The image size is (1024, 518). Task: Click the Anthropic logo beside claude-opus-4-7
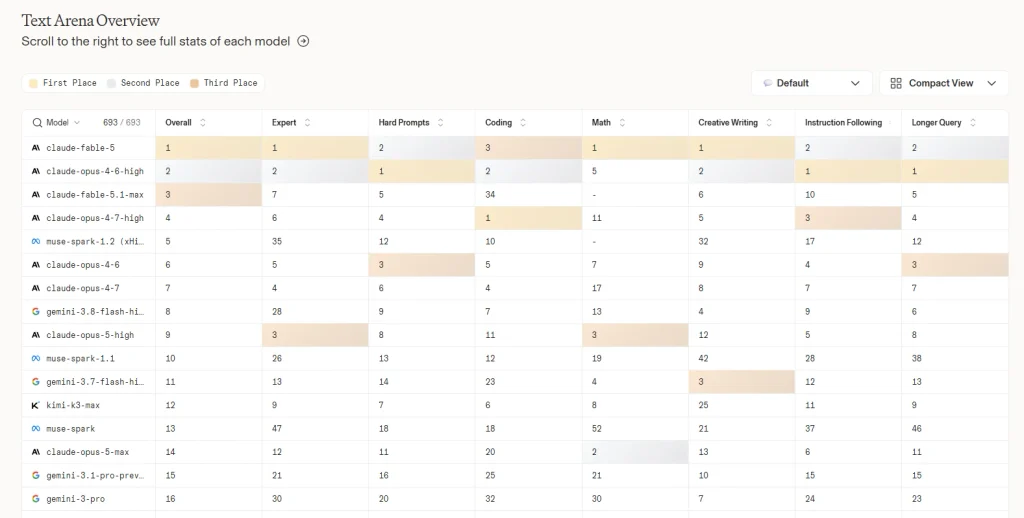pos(36,288)
